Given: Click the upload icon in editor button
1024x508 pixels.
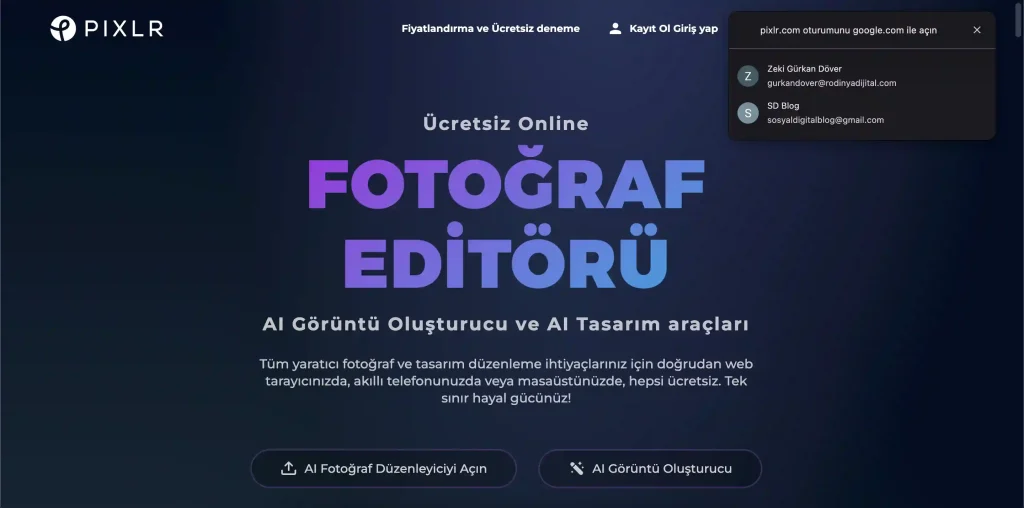Looking at the screenshot, I should click(x=289, y=468).
